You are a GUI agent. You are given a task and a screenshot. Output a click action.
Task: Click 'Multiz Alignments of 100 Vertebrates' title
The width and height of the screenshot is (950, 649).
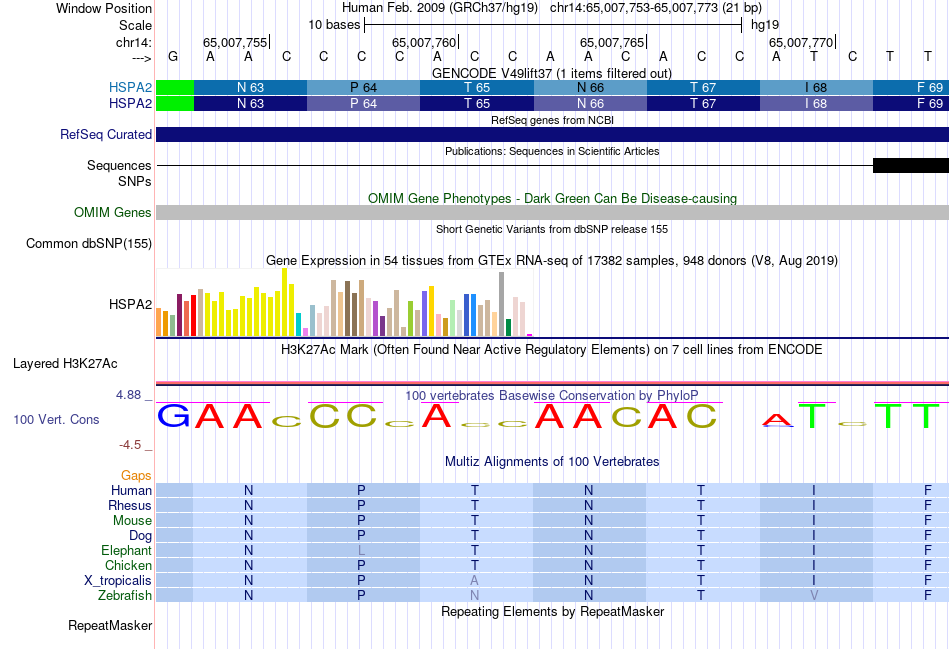(552, 461)
